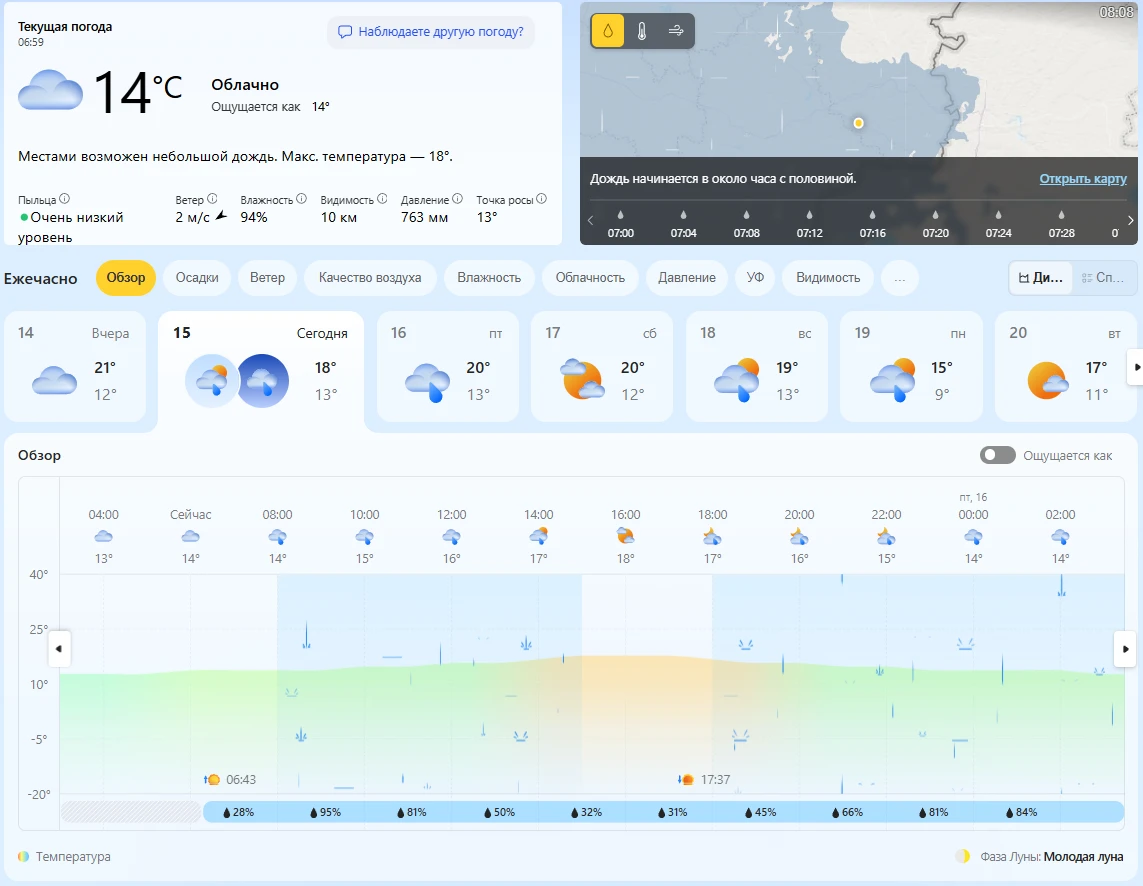Go to earlier hours in chart

(x=59, y=648)
